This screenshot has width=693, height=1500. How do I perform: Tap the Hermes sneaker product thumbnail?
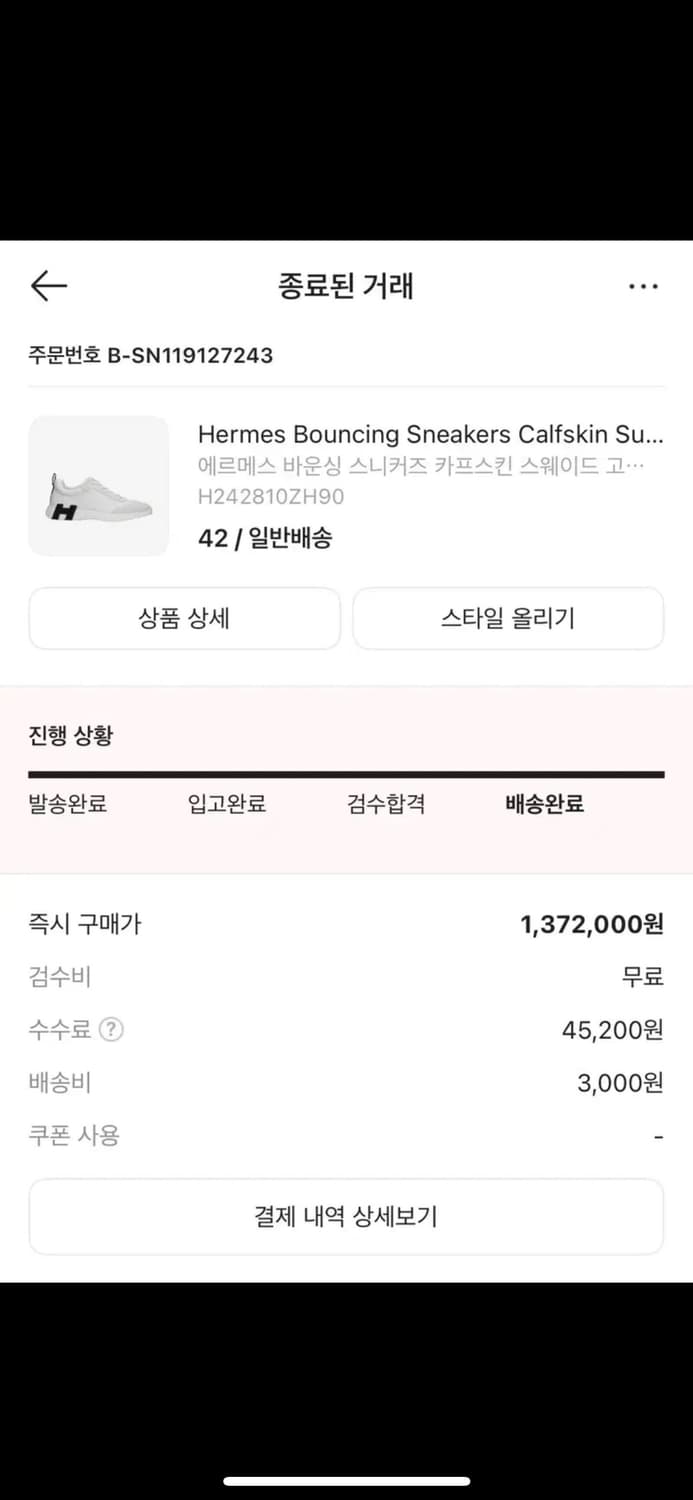98,485
